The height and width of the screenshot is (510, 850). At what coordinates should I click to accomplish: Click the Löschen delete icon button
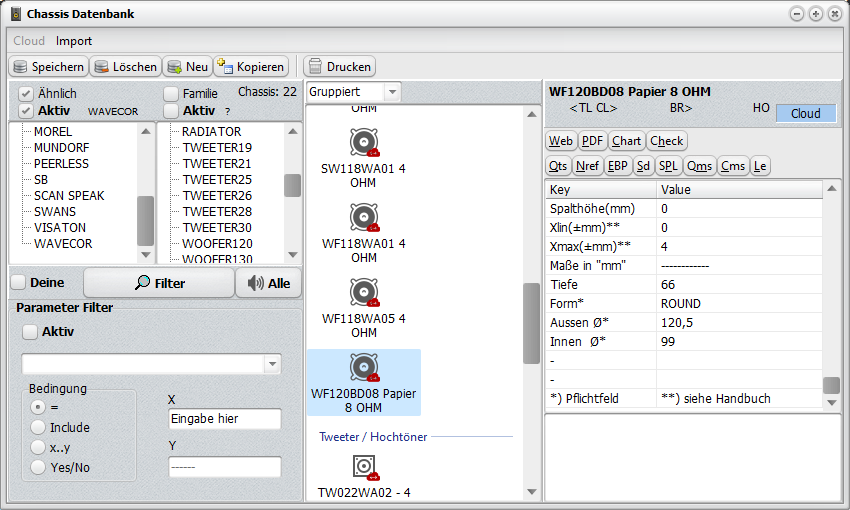point(101,67)
